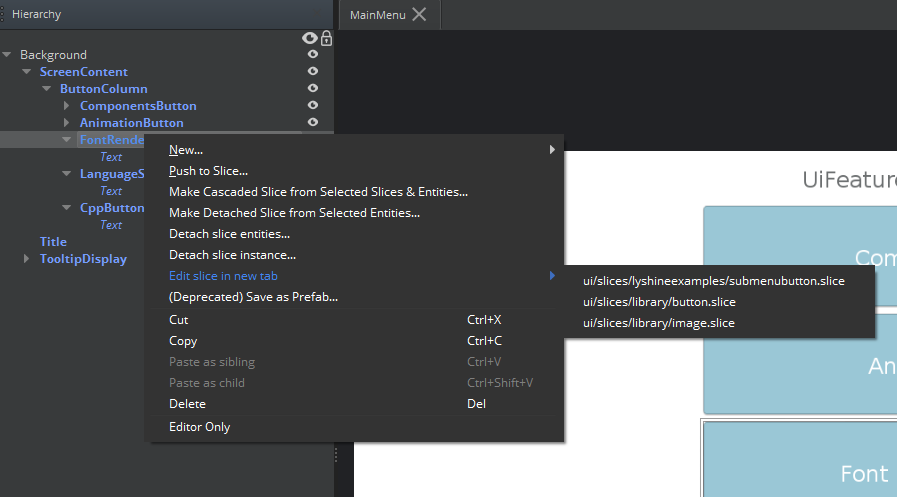Choose submenubutton.slice from the slice submenu
Image resolution: width=897 pixels, height=497 pixels.
coord(713,281)
